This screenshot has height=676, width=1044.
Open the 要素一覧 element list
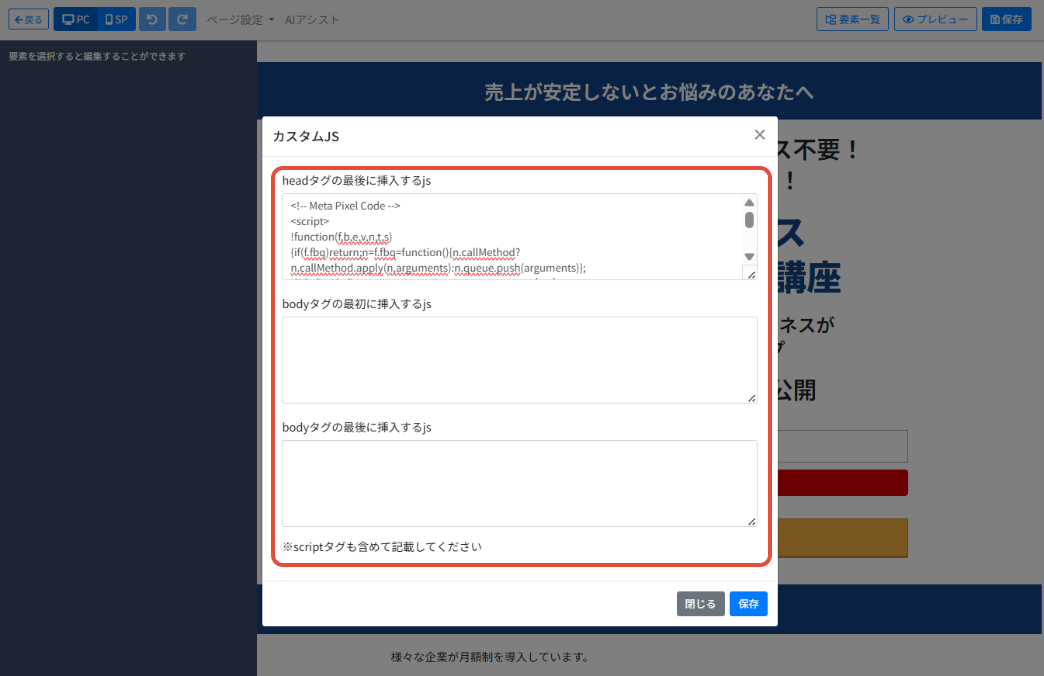852,19
